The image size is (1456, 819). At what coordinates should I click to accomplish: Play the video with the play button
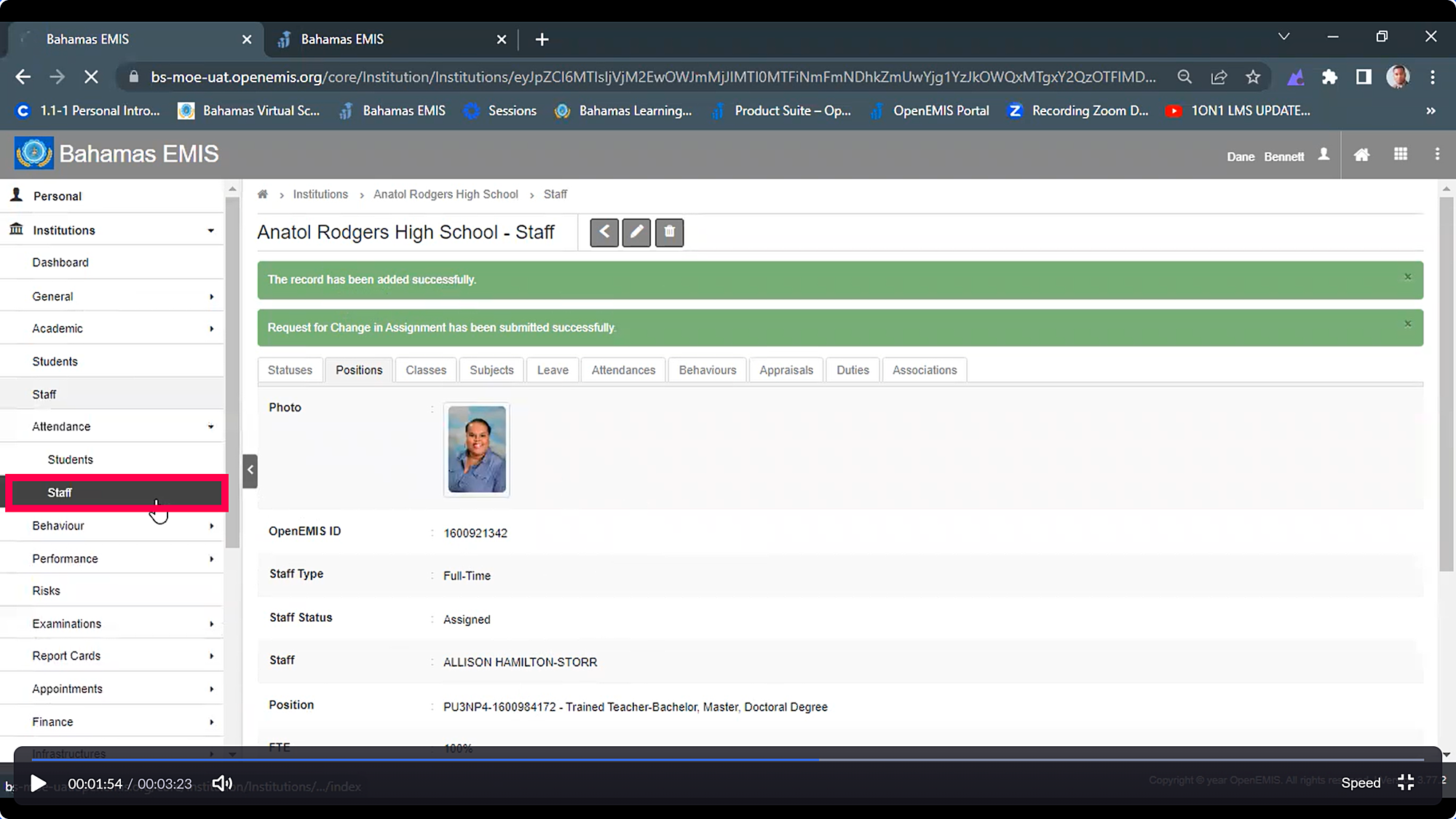pos(38,783)
